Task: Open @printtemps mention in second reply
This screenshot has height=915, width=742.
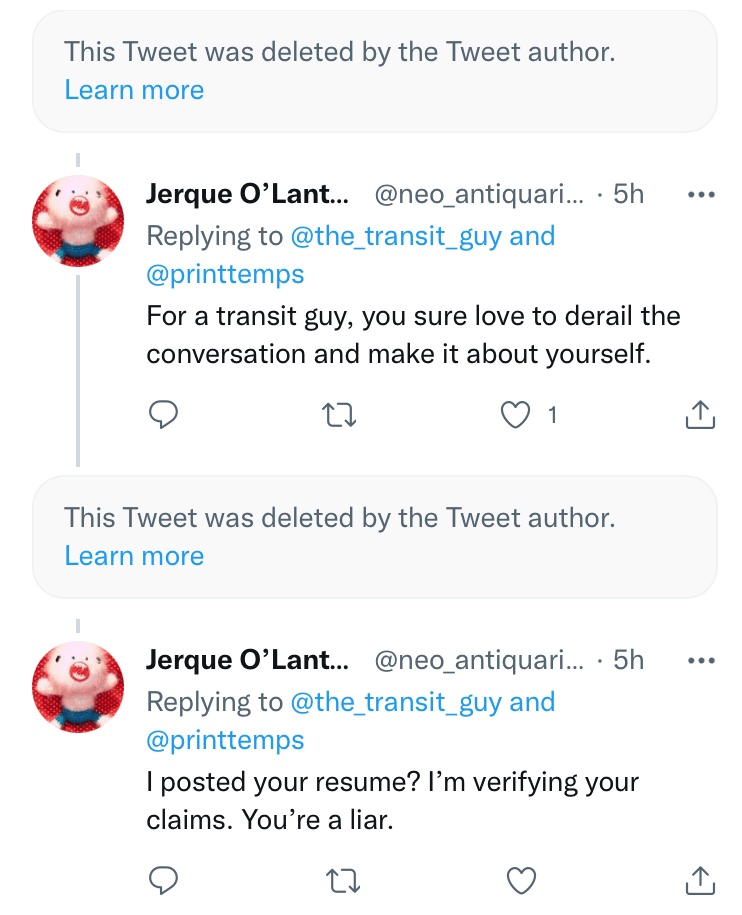Action: 225,740
